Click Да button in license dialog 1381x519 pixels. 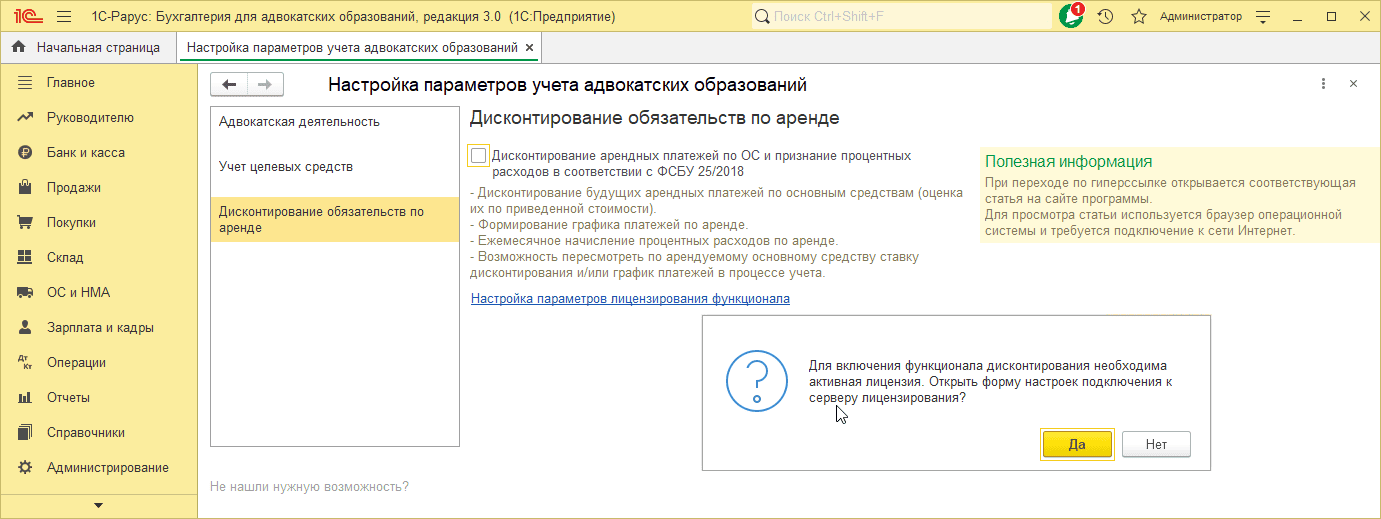pos(1077,445)
